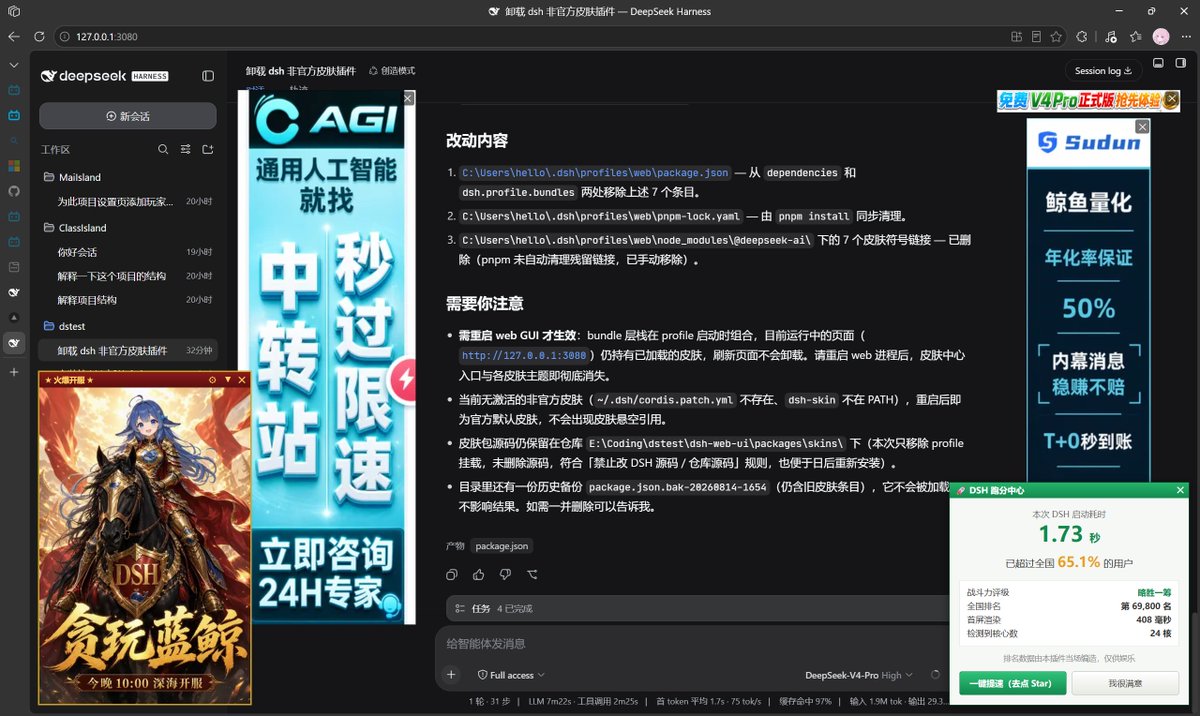Image resolution: width=1200 pixels, height=716 pixels.
Task: Close the DSH 跑分中心 popup
Action: tap(1181, 490)
